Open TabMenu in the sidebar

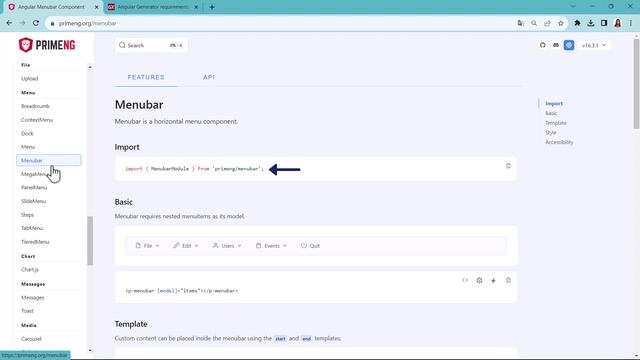[32, 228]
